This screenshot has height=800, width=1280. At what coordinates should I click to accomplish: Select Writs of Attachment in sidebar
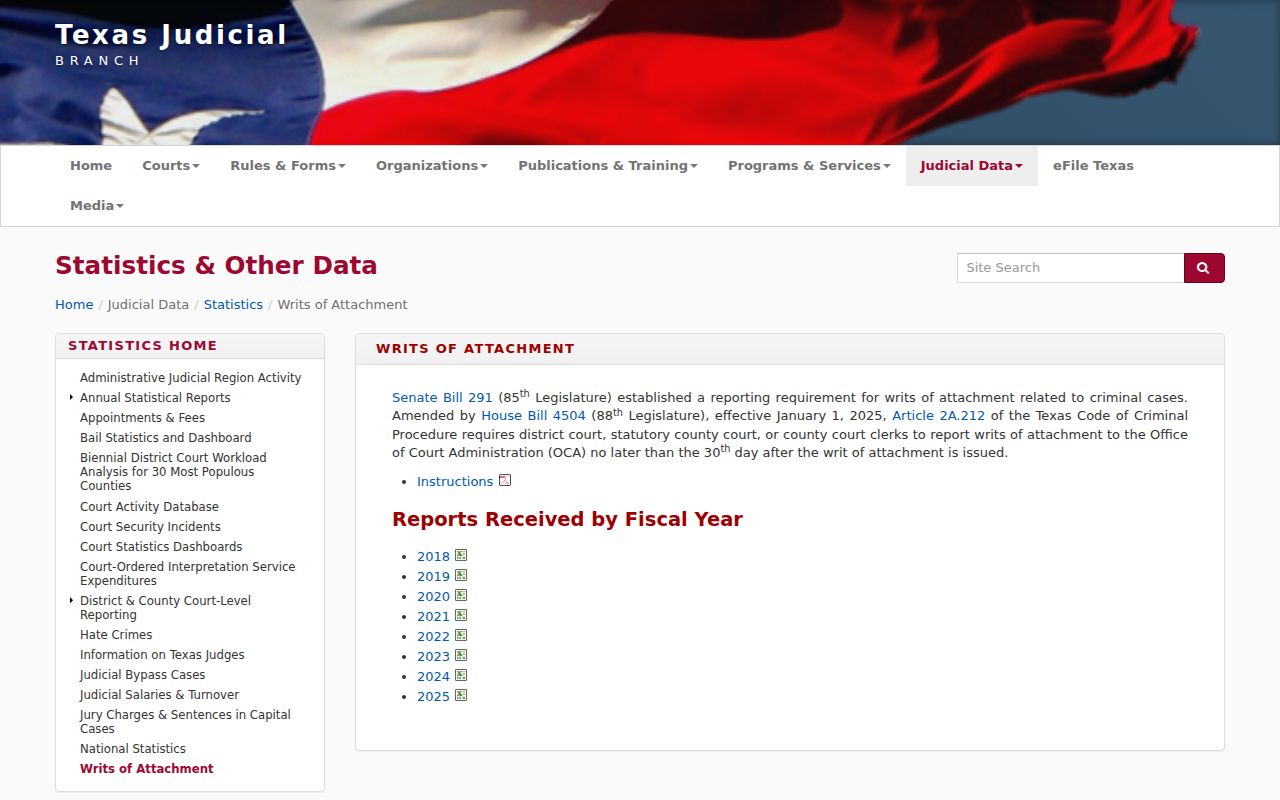pyautogui.click(x=147, y=769)
